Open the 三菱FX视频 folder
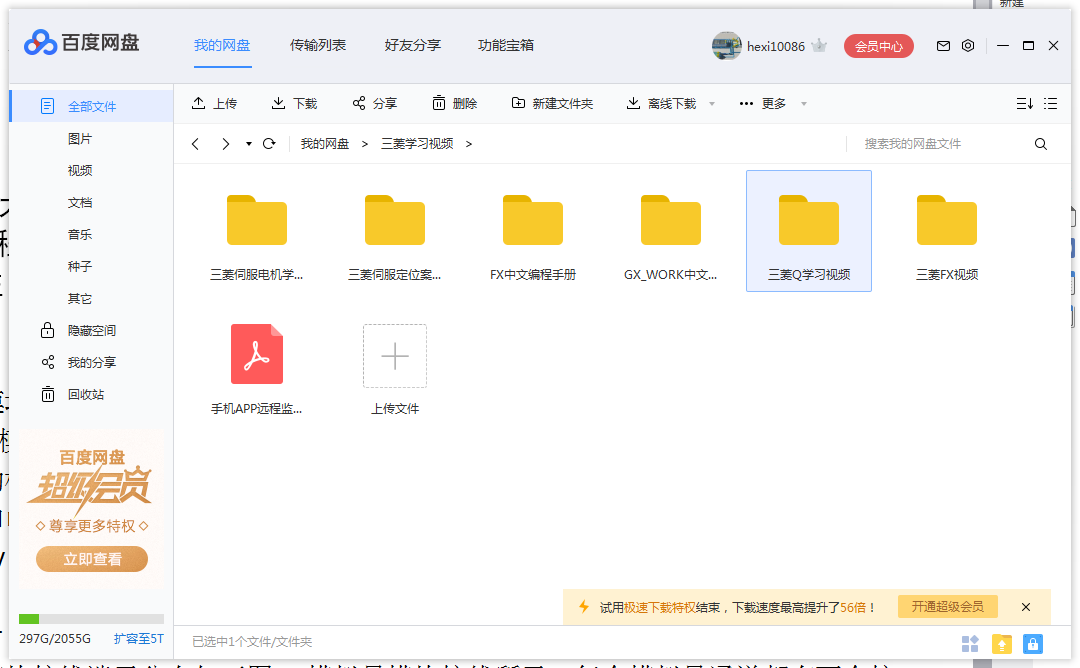The height and width of the screenshot is (668, 1080). click(x=946, y=219)
